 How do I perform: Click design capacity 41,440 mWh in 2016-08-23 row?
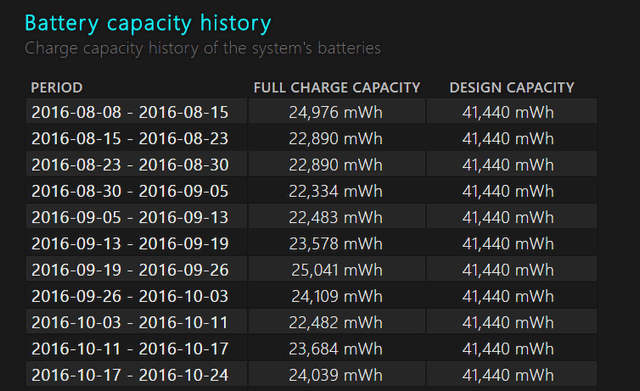coord(508,165)
